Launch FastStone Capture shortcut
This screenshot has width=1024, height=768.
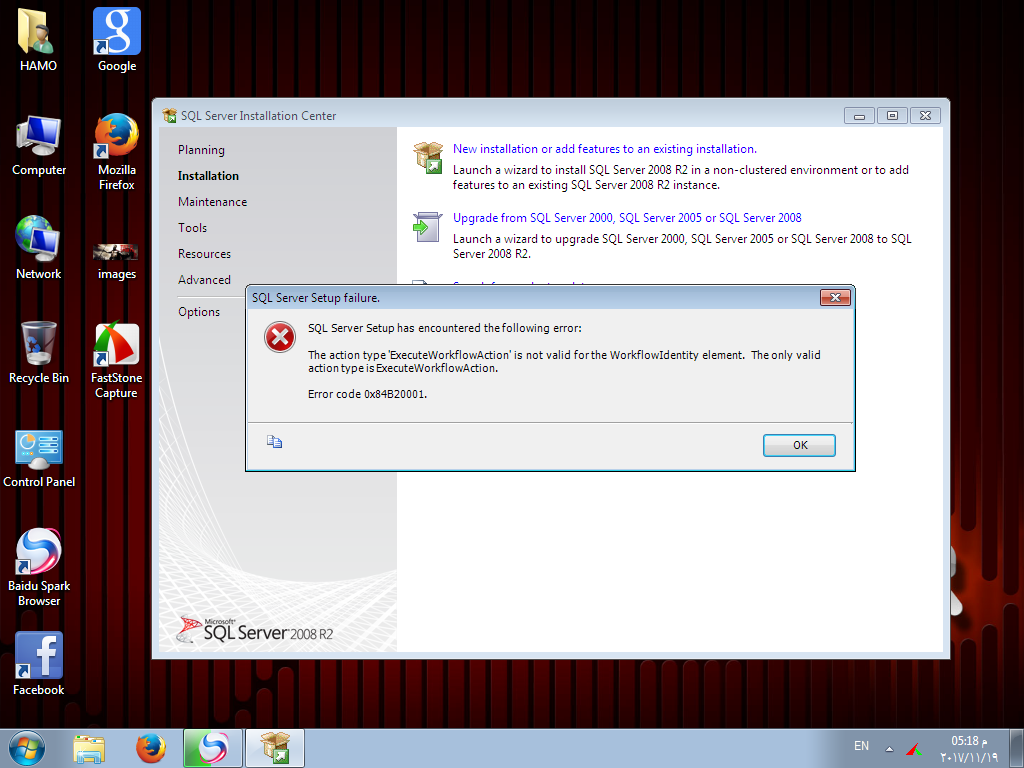[116, 359]
